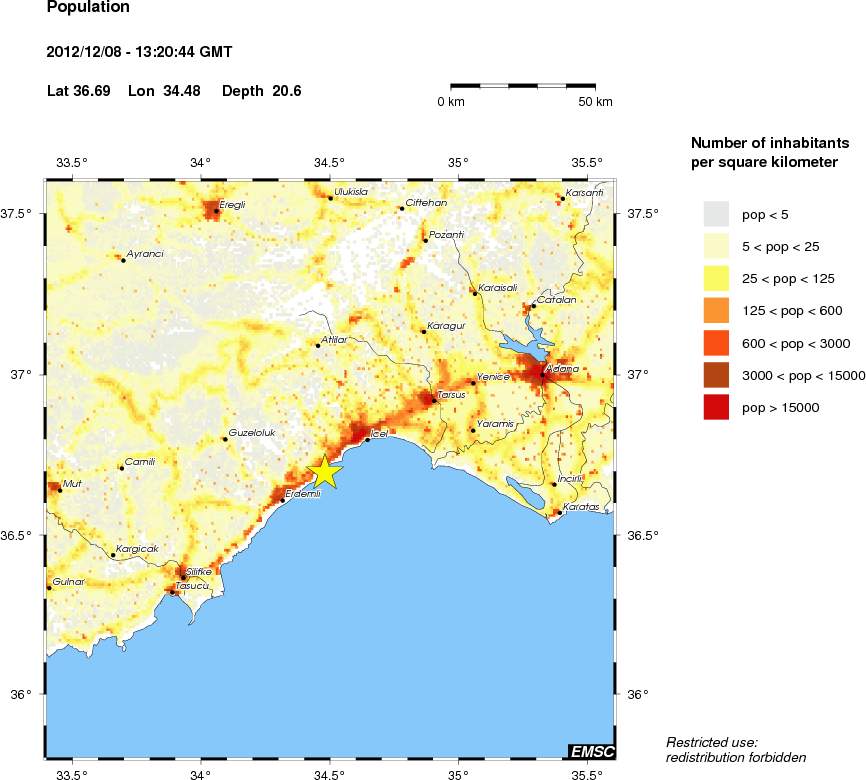Click the EMSC logo badge
The width and height of the screenshot is (866, 780).
pyautogui.click(x=590, y=751)
